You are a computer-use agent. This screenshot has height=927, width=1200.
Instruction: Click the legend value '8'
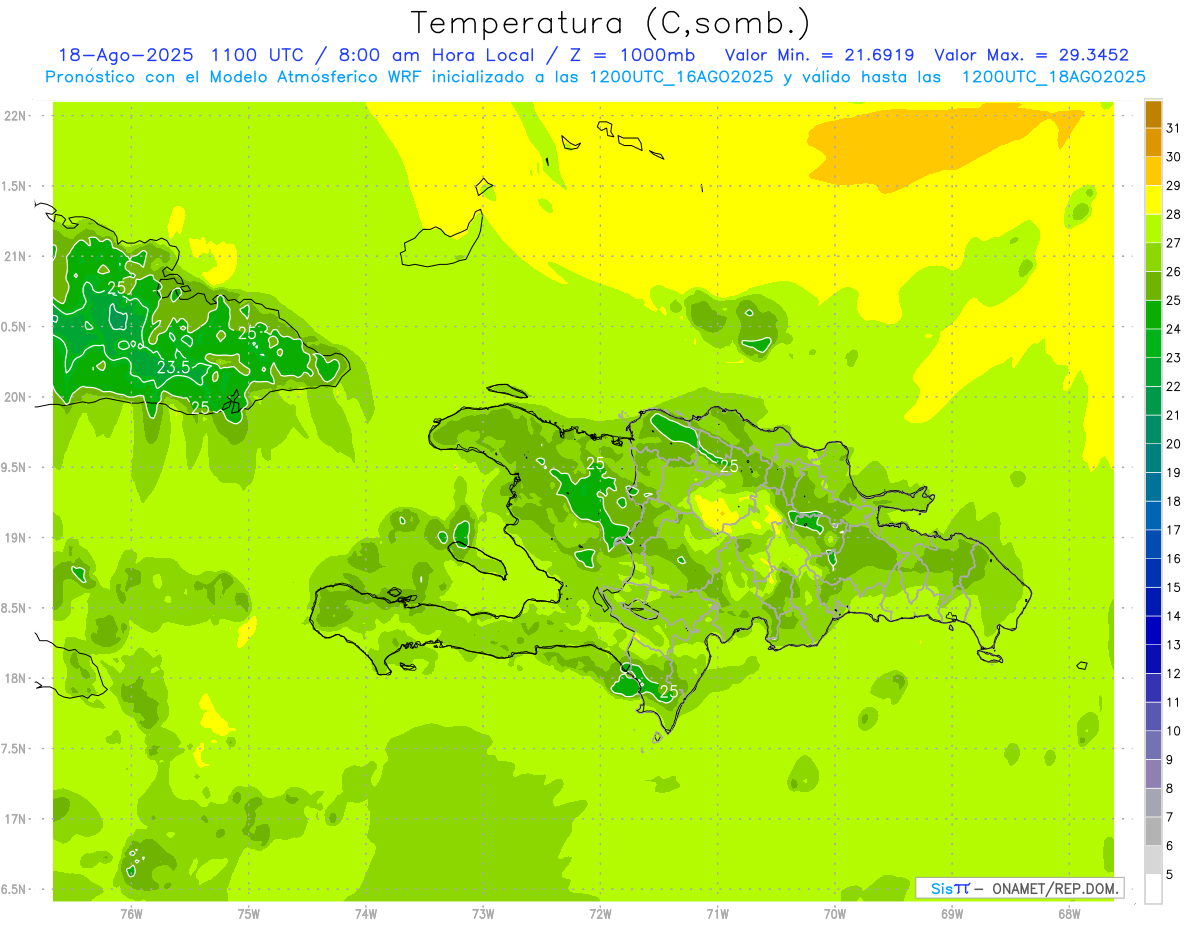point(1170,789)
